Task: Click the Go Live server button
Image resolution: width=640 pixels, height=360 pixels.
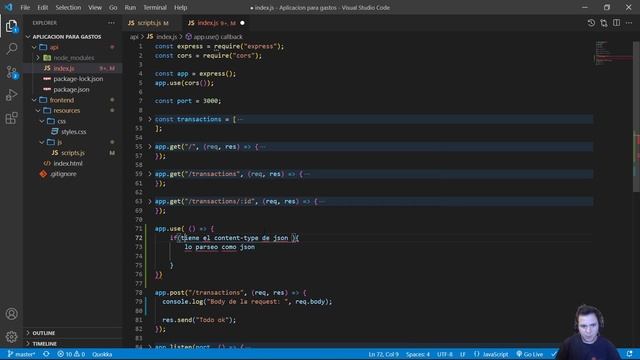Action: pos(529,354)
